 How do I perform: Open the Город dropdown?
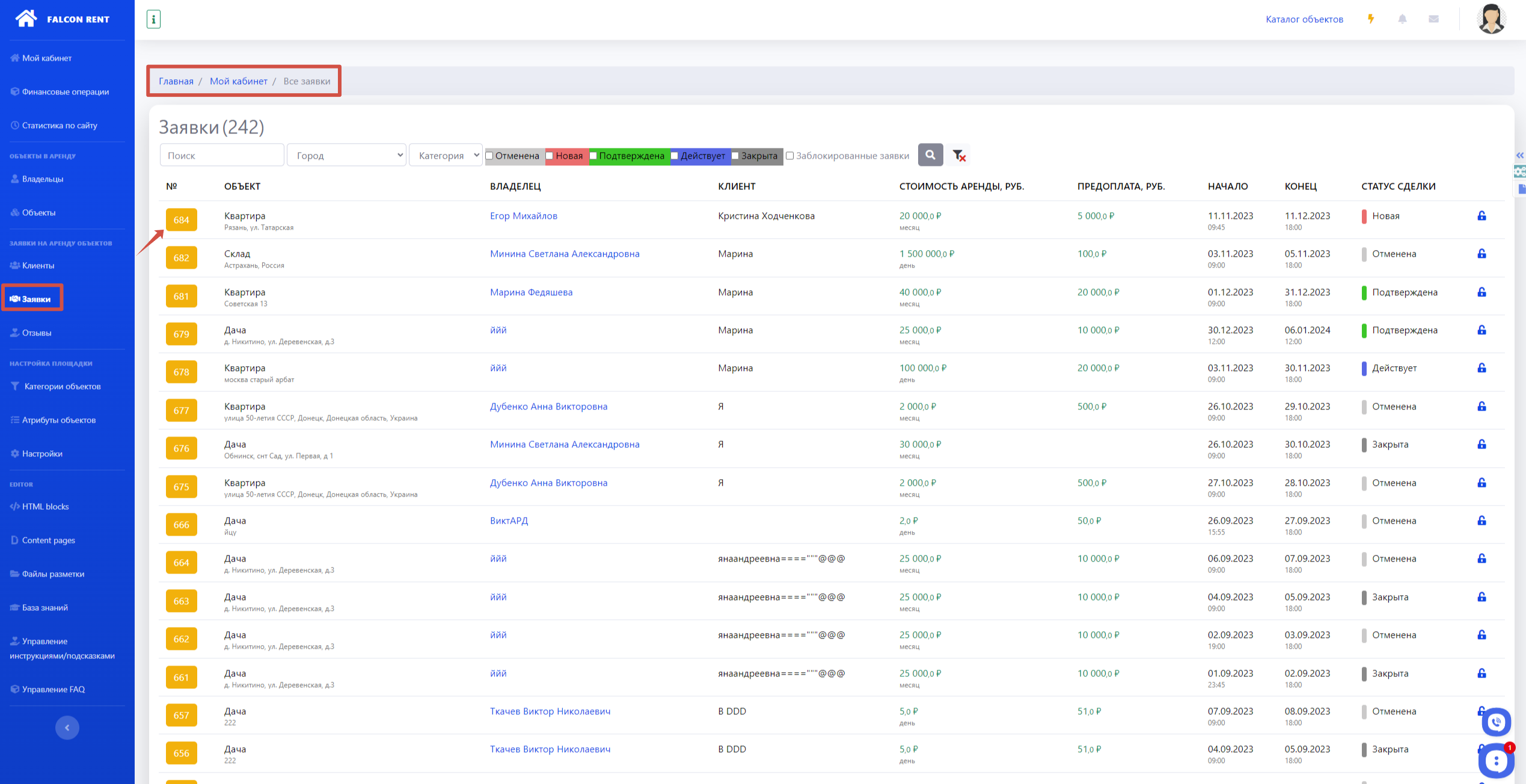pyautogui.click(x=346, y=155)
